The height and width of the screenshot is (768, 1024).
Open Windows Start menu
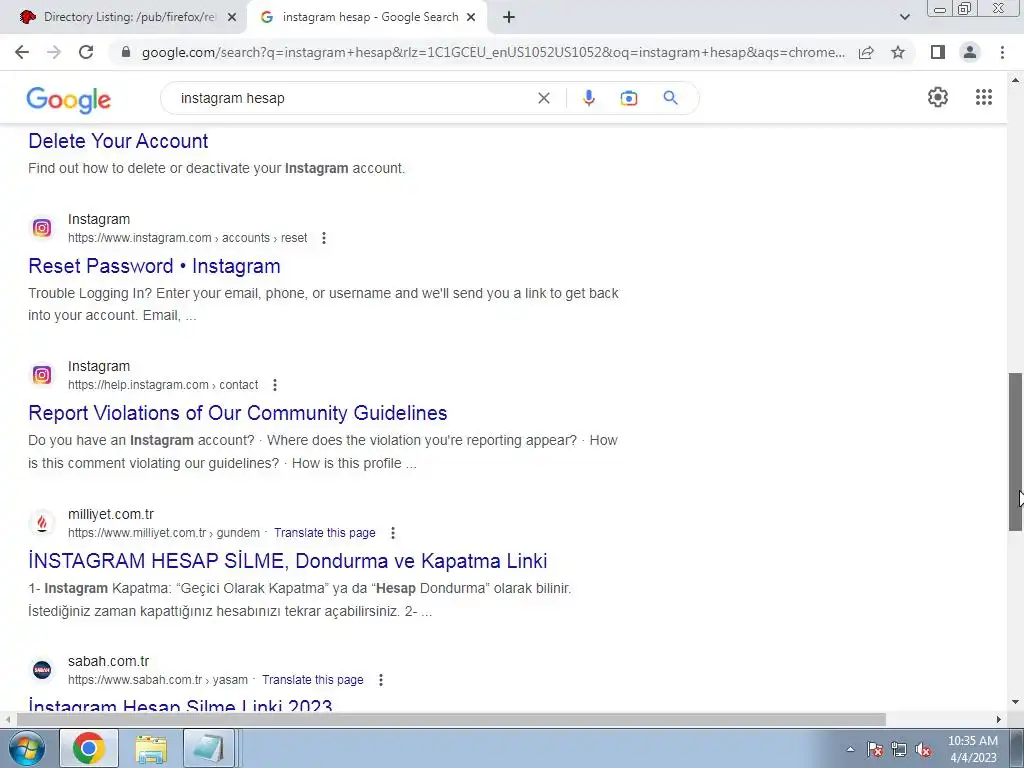[26, 748]
